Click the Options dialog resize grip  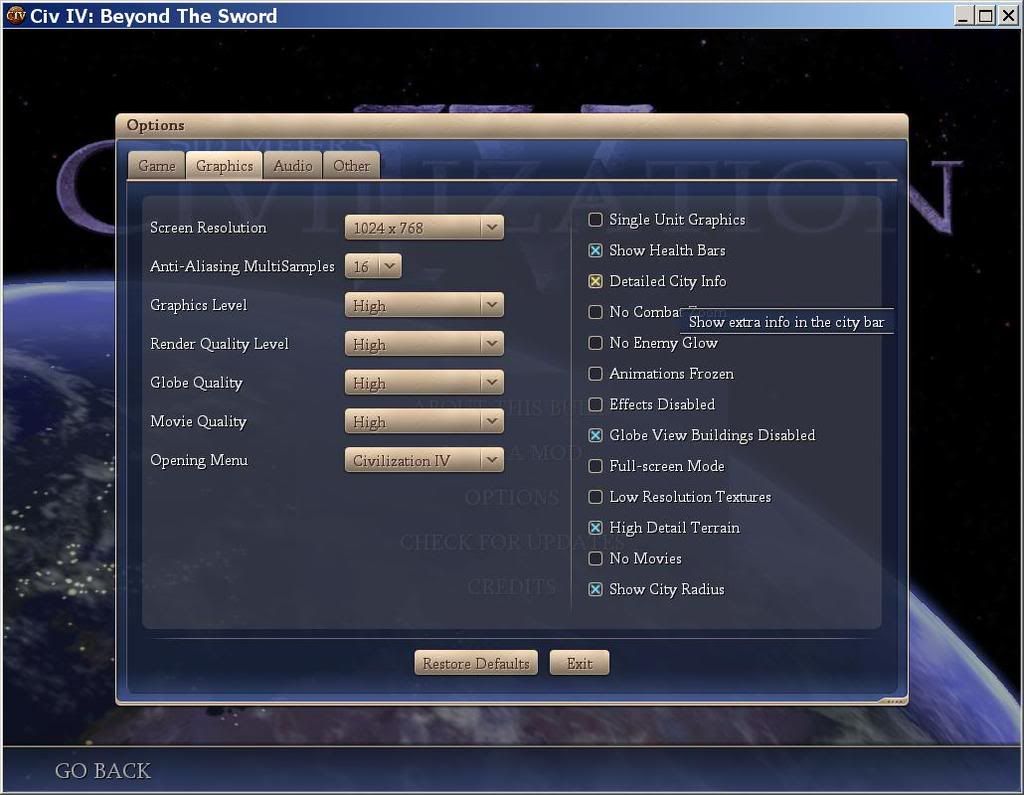(893, 701)
